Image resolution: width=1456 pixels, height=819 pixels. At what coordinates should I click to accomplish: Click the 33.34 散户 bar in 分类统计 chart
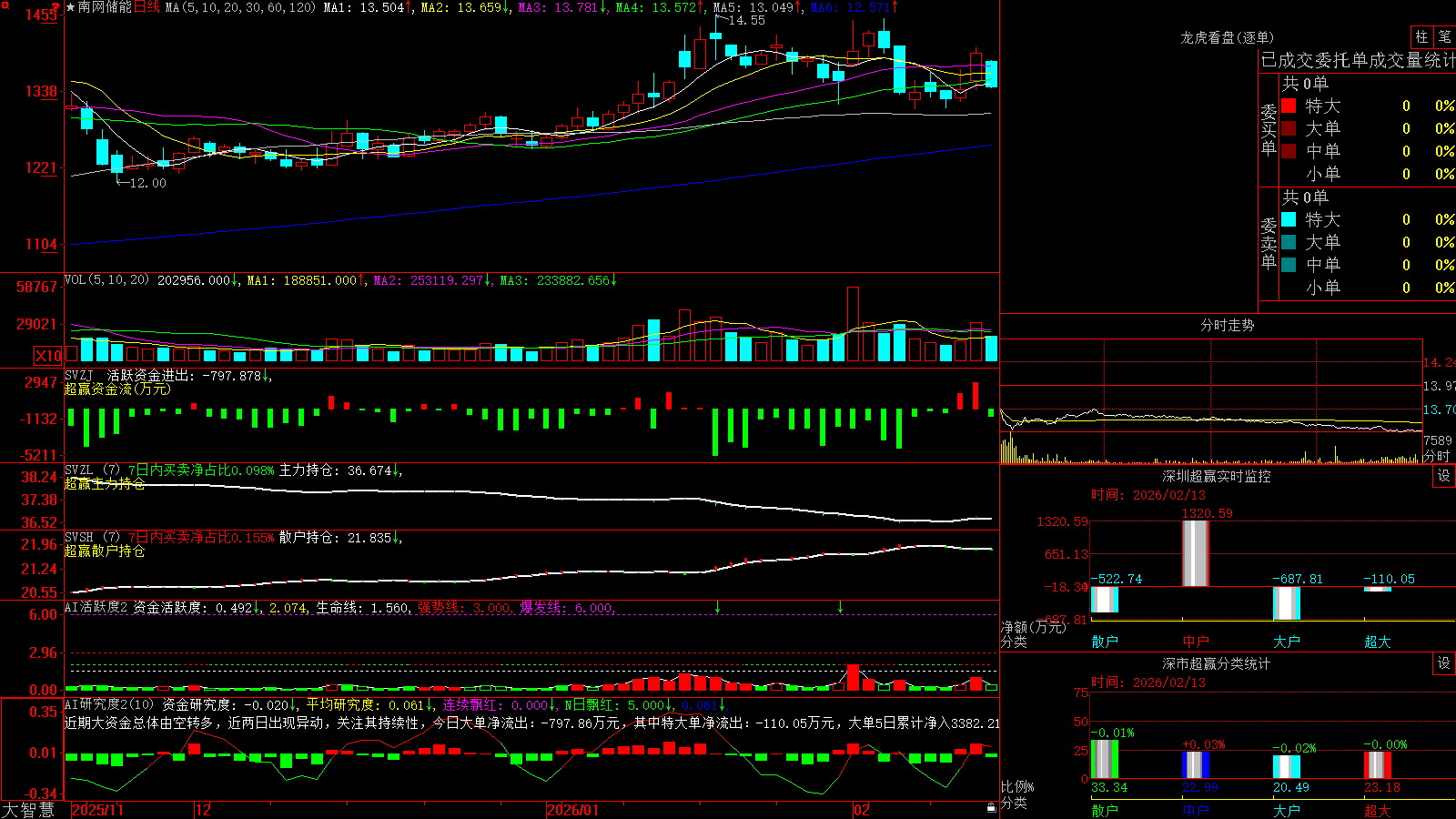(1105, 759)
